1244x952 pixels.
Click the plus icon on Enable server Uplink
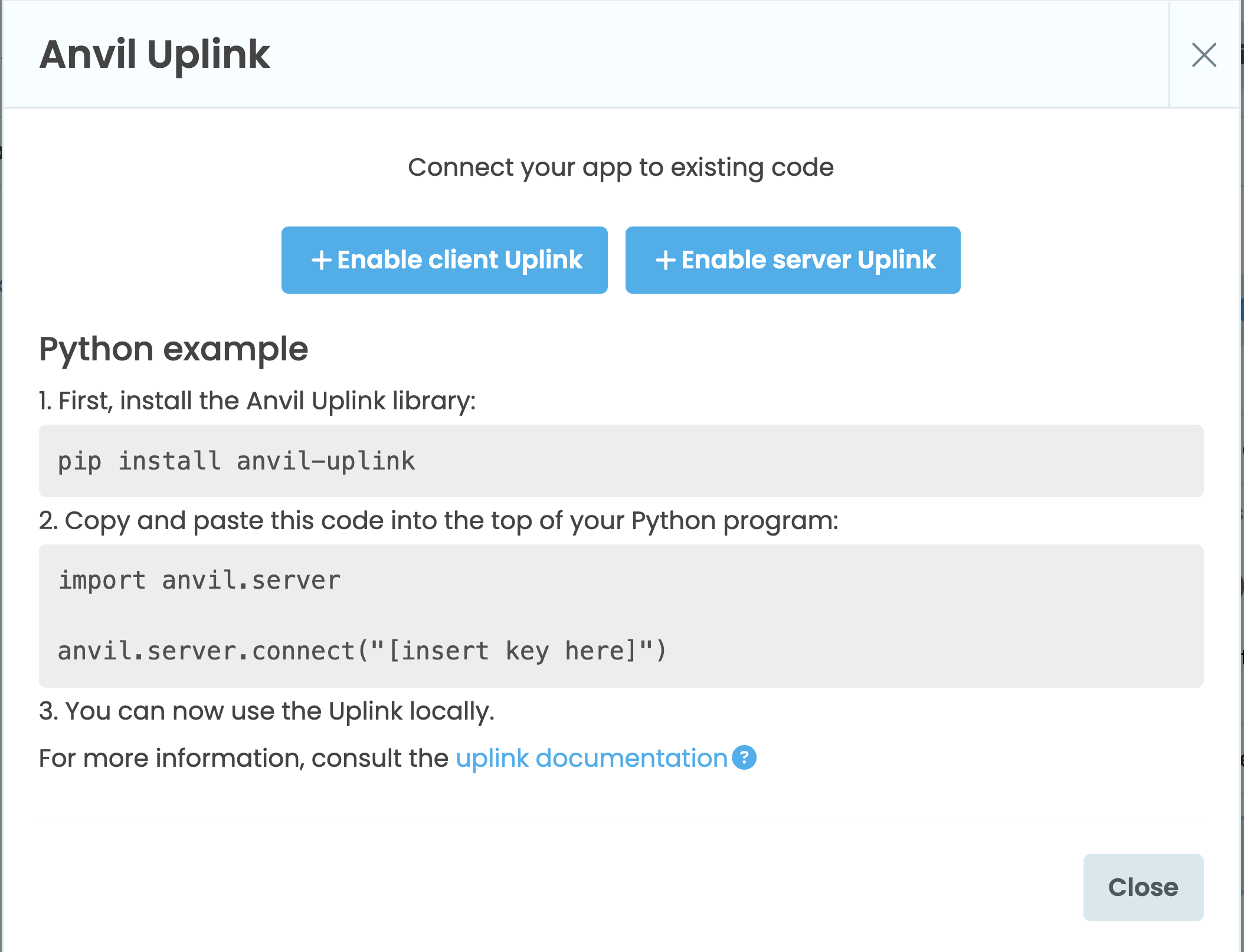pyautogui.click(x=666, y=260)
